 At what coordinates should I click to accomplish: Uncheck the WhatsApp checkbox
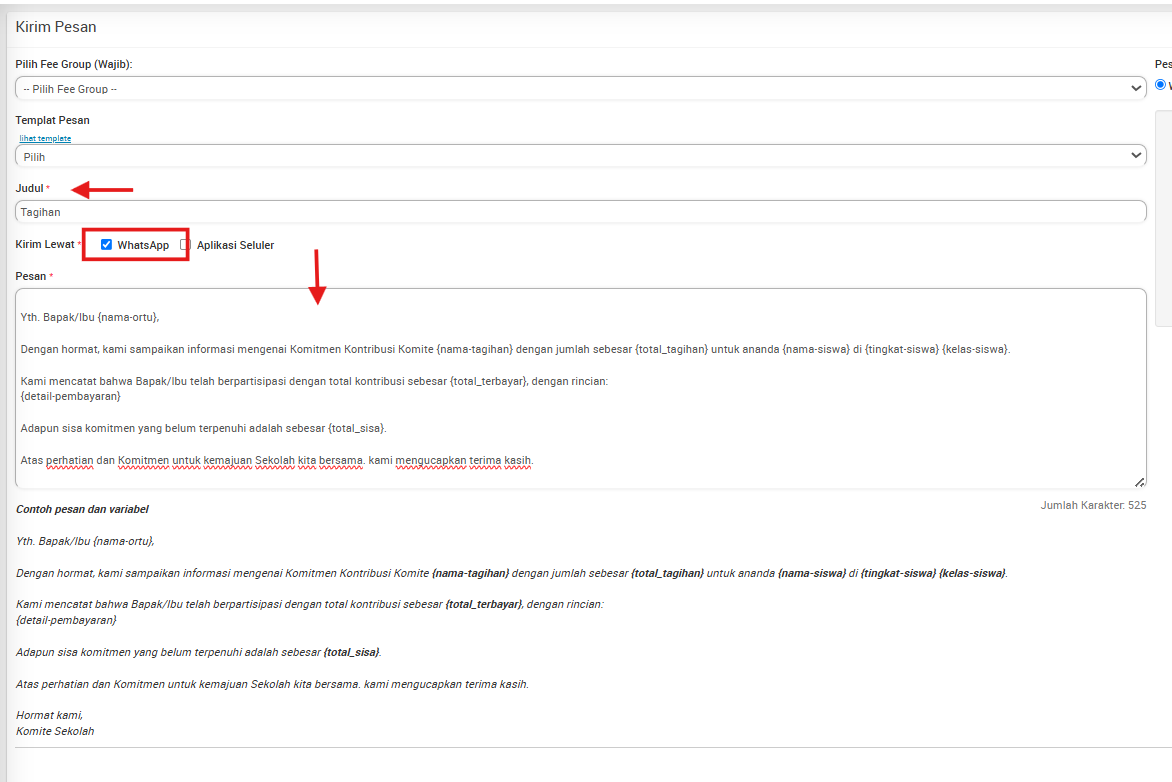106,245
